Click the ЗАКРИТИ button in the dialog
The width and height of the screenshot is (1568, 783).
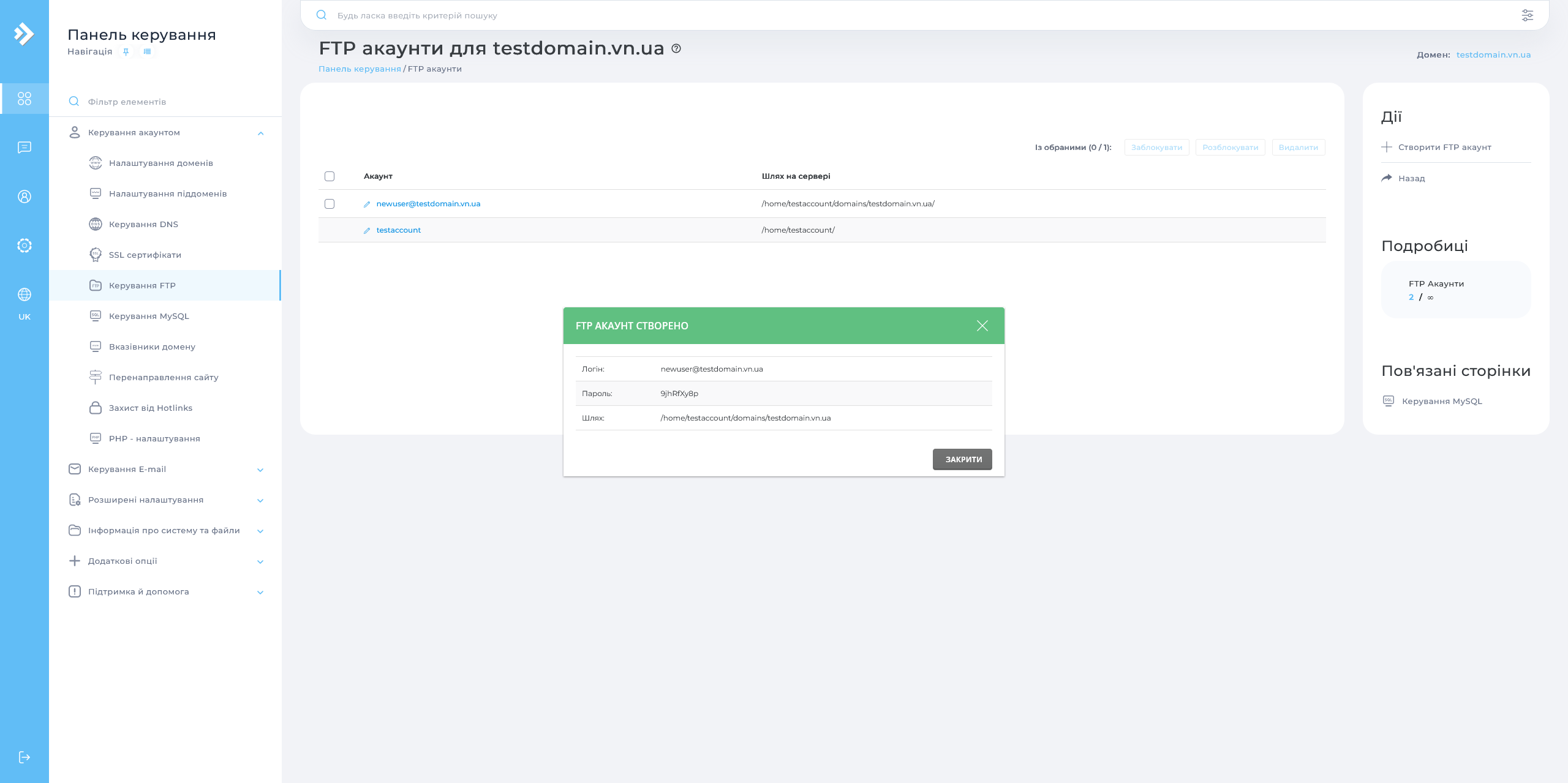coord(962,459)
